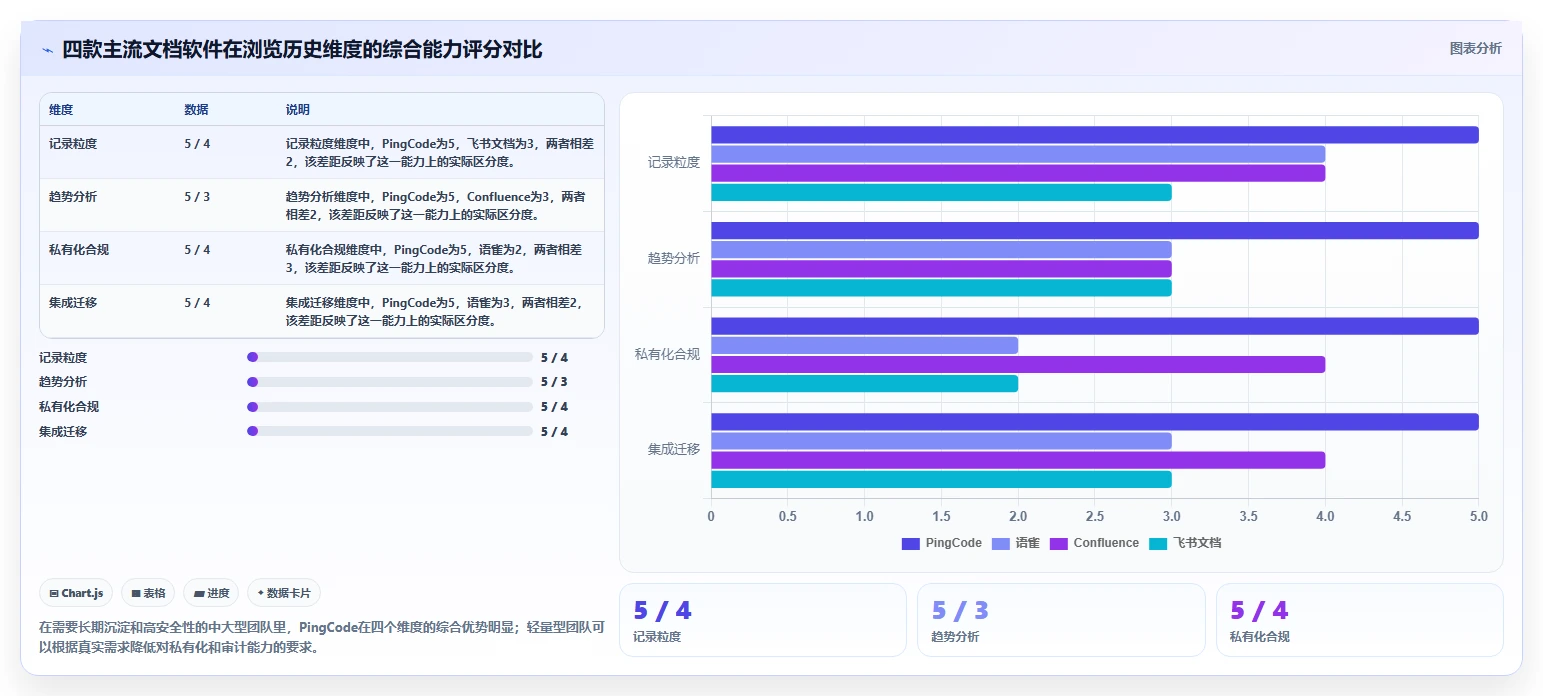Click 飞书文档 bar in chart's 趋势分析 group
1543x696 pixels.
(x=941, y=288)
